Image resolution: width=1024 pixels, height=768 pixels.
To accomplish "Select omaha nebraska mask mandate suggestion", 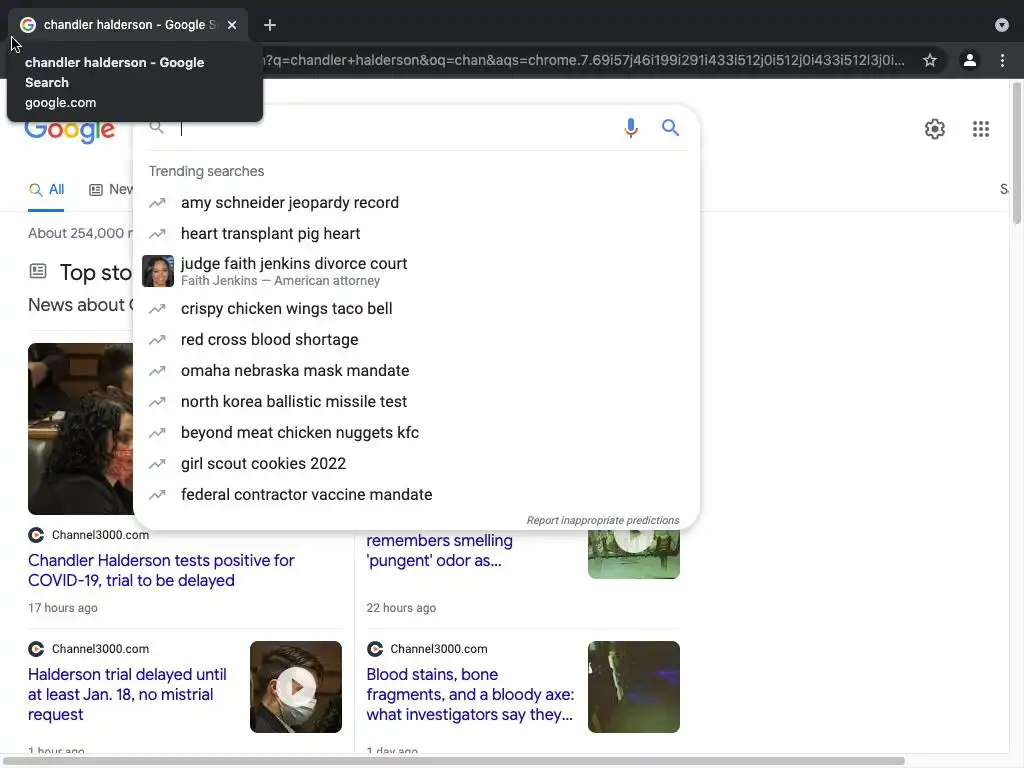I will coord(416,370).
